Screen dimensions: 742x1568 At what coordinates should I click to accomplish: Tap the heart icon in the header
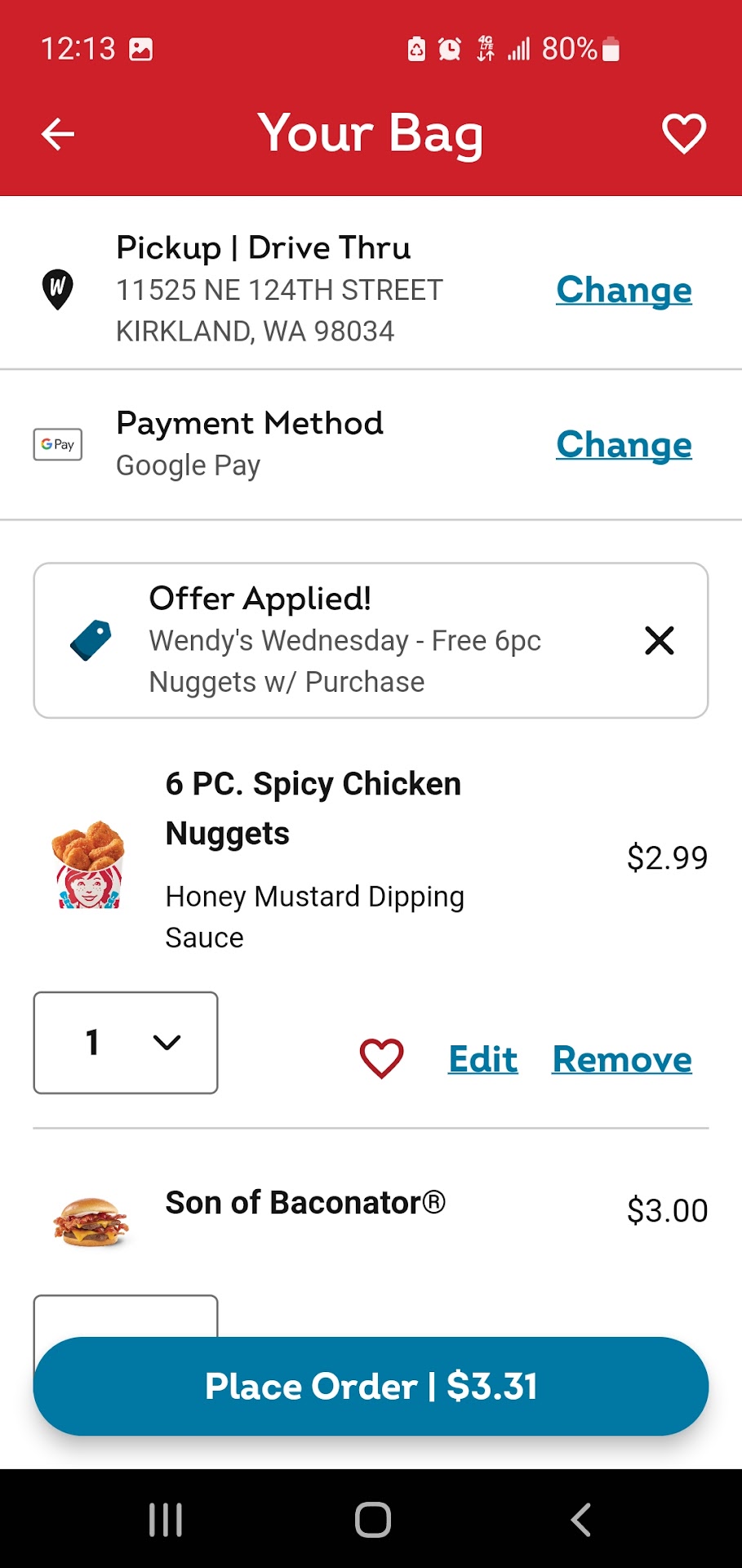(683, 134)
